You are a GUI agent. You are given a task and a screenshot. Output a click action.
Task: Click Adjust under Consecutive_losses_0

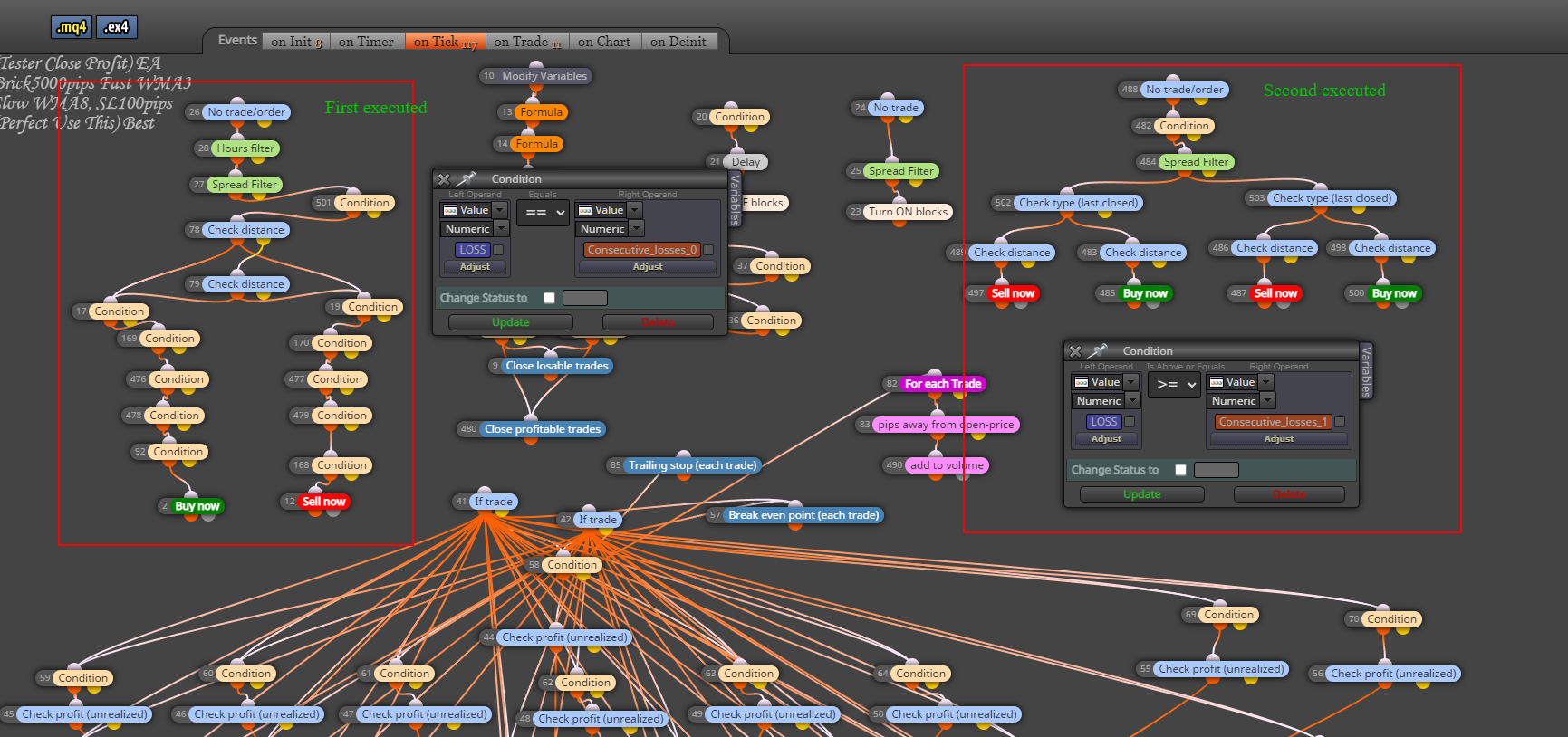[x=648, y=267]
